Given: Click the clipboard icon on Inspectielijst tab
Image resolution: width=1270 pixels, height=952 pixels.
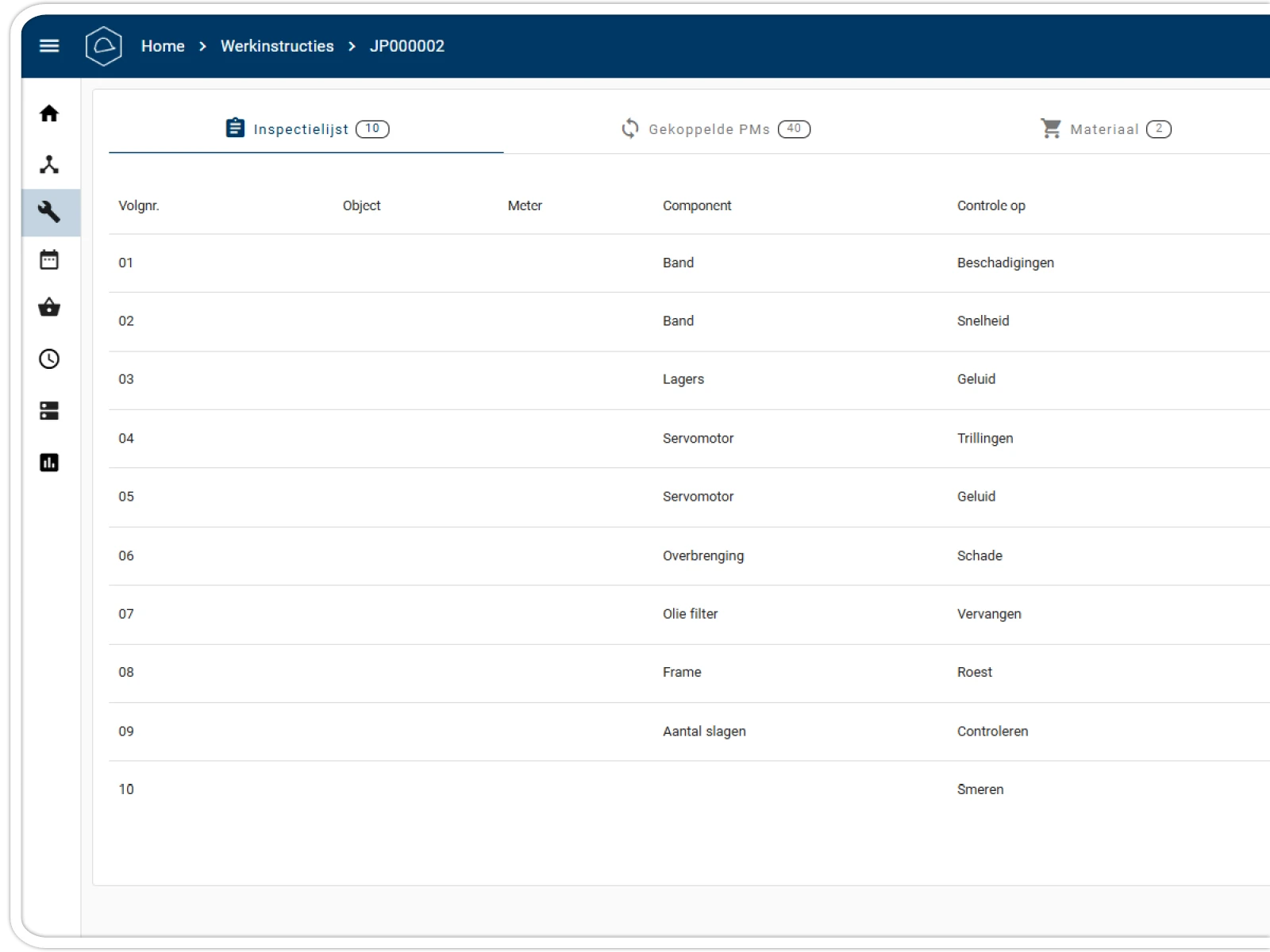Looking at the screenshot, I should tap(235, 128).
